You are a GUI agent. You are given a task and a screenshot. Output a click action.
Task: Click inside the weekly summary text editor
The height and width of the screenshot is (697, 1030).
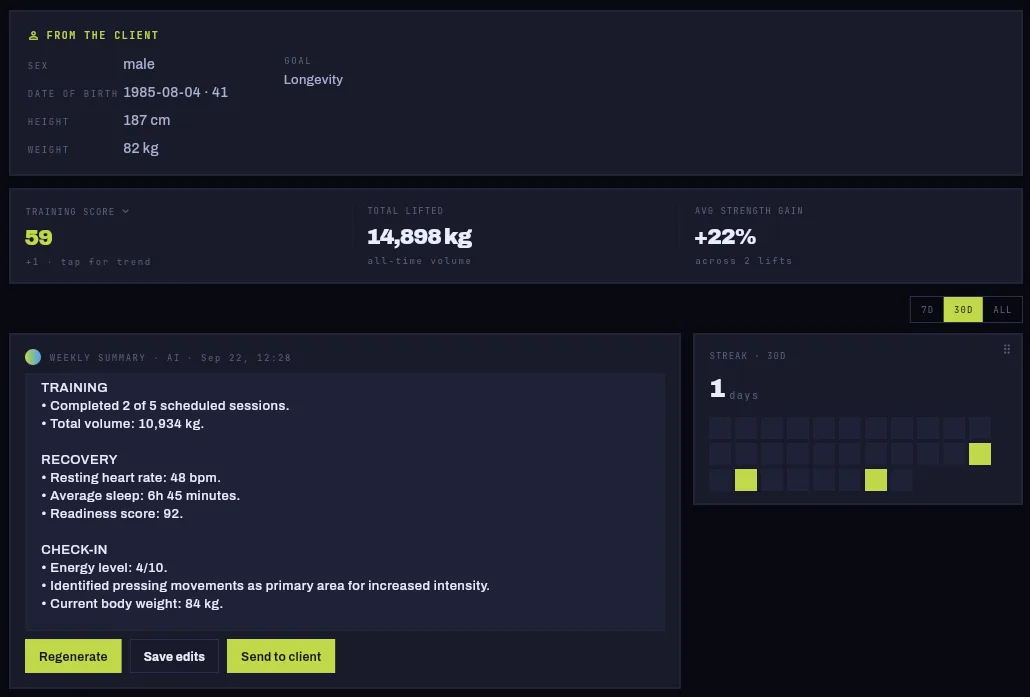[x=345, y=501]
